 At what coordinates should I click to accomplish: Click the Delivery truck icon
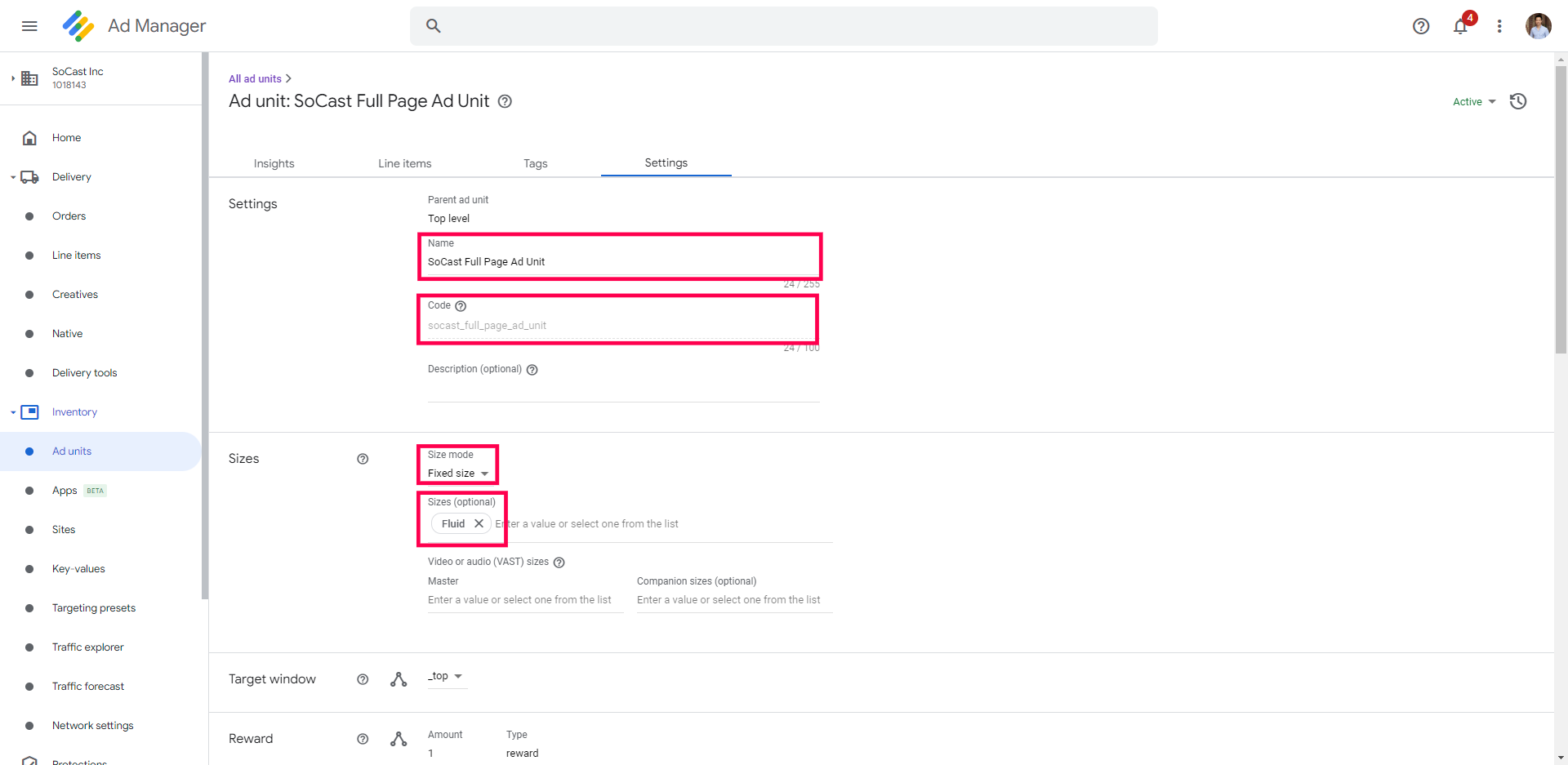[29, 177]
